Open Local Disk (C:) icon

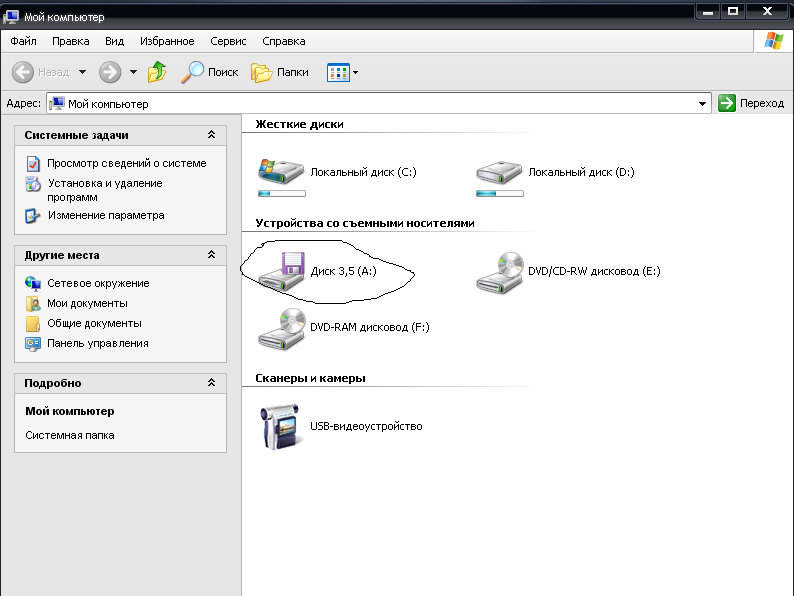tap(281, 172)
